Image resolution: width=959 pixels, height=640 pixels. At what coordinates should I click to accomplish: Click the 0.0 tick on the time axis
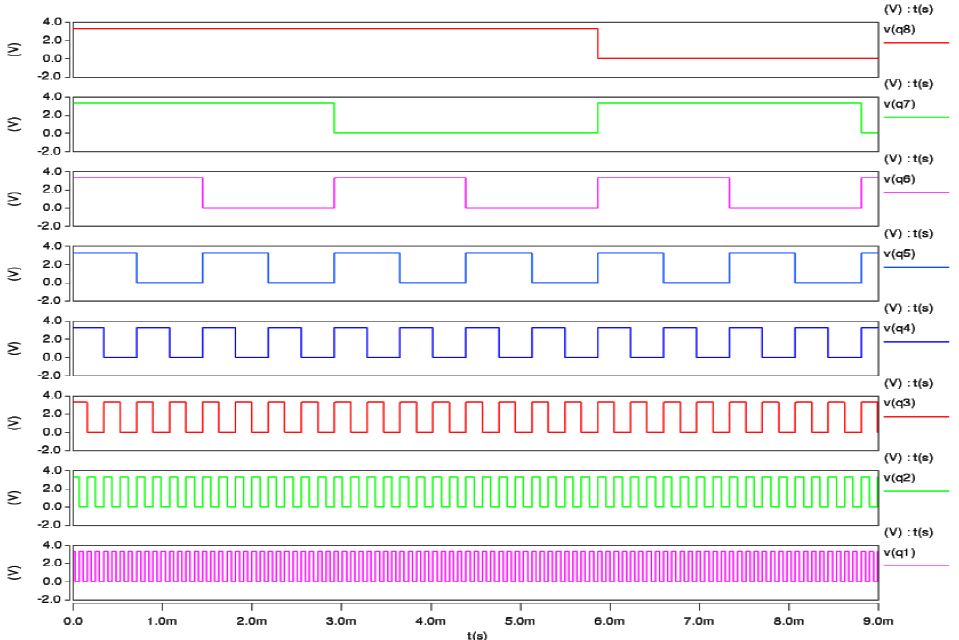(x=73, y=621)
